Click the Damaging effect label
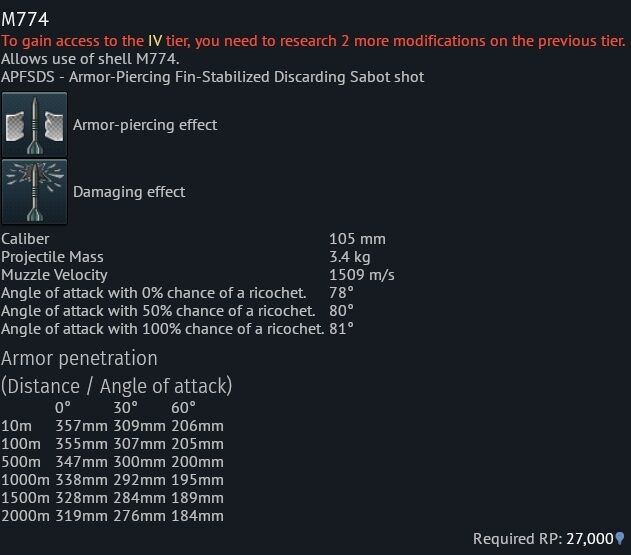Screen dimensions: 631x555 coord(129,192)
